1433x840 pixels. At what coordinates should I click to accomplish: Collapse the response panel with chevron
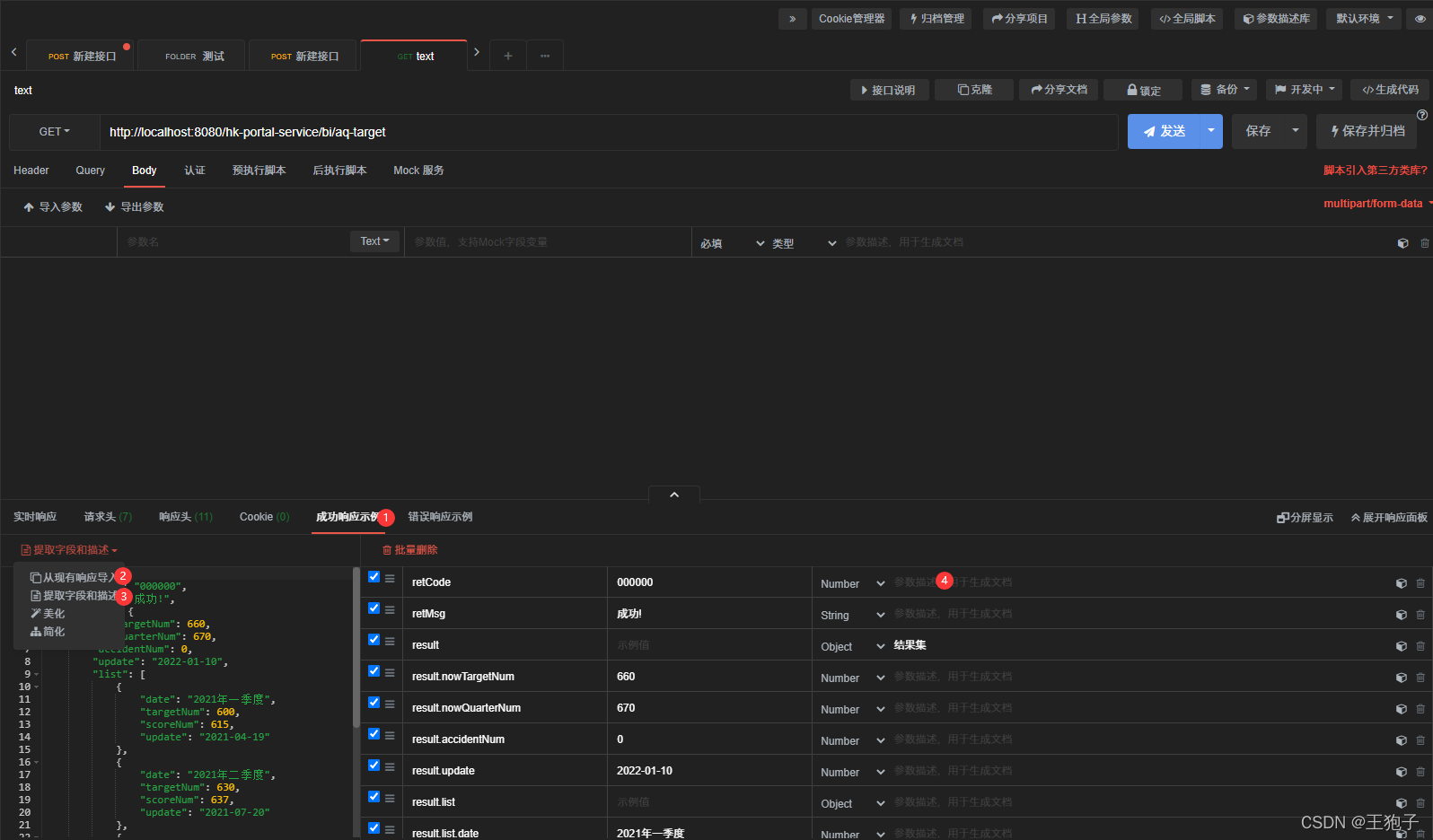coord(674,494)
